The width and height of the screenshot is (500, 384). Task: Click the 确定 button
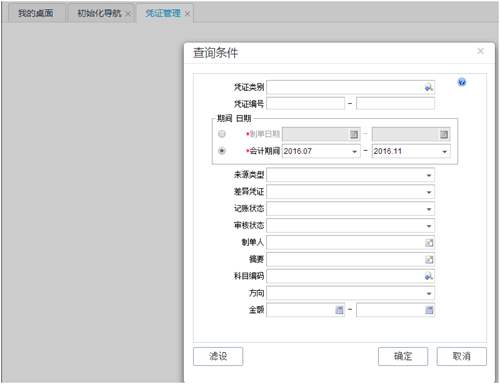pos(403,356)
